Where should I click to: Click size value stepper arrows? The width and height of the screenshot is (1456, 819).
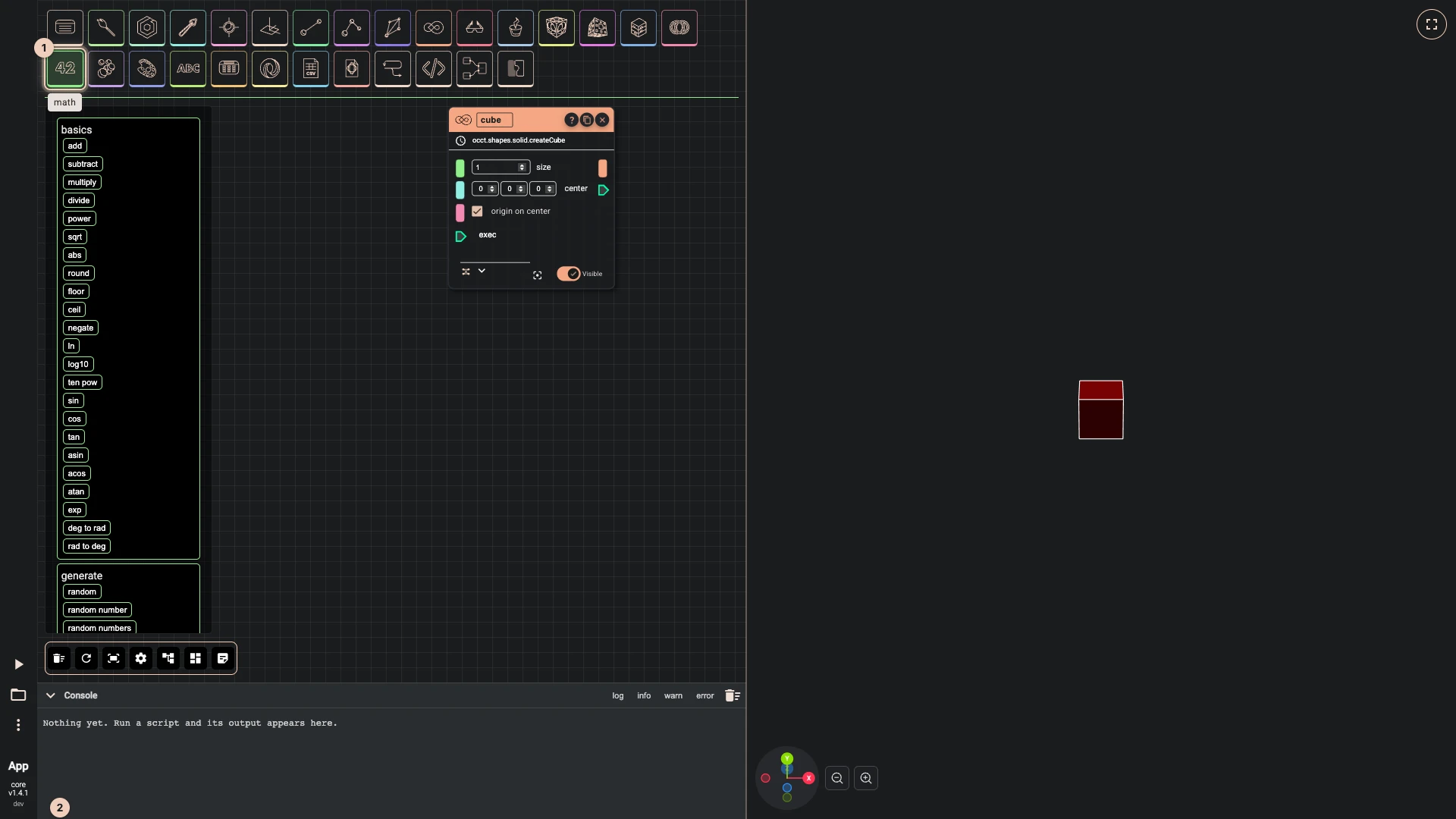coord(522,168)
